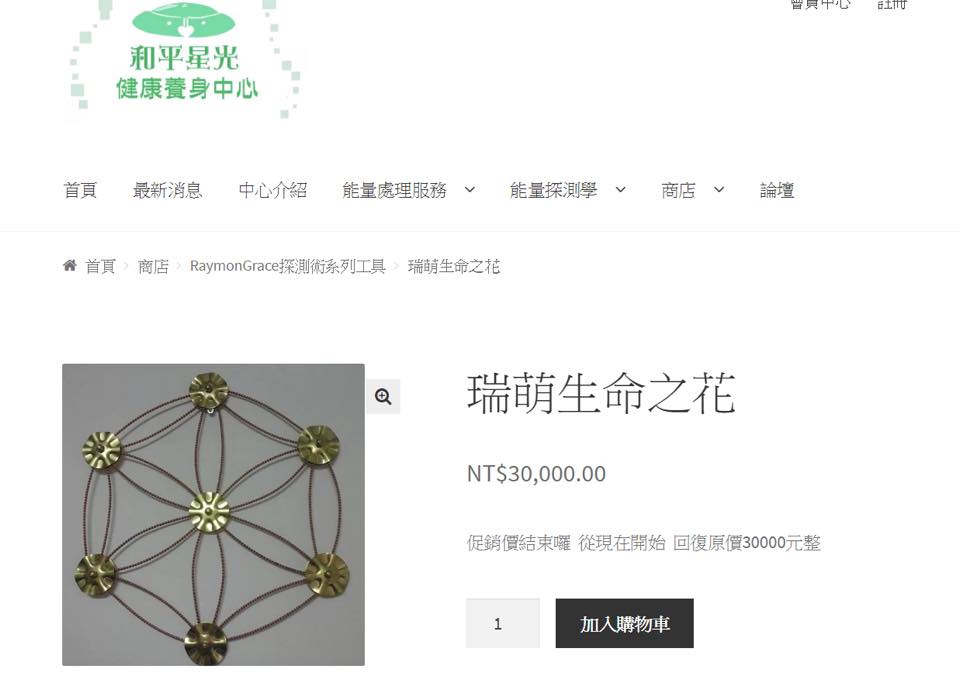
Task: Click the 商店 navigation label
Action: (678, 190)
